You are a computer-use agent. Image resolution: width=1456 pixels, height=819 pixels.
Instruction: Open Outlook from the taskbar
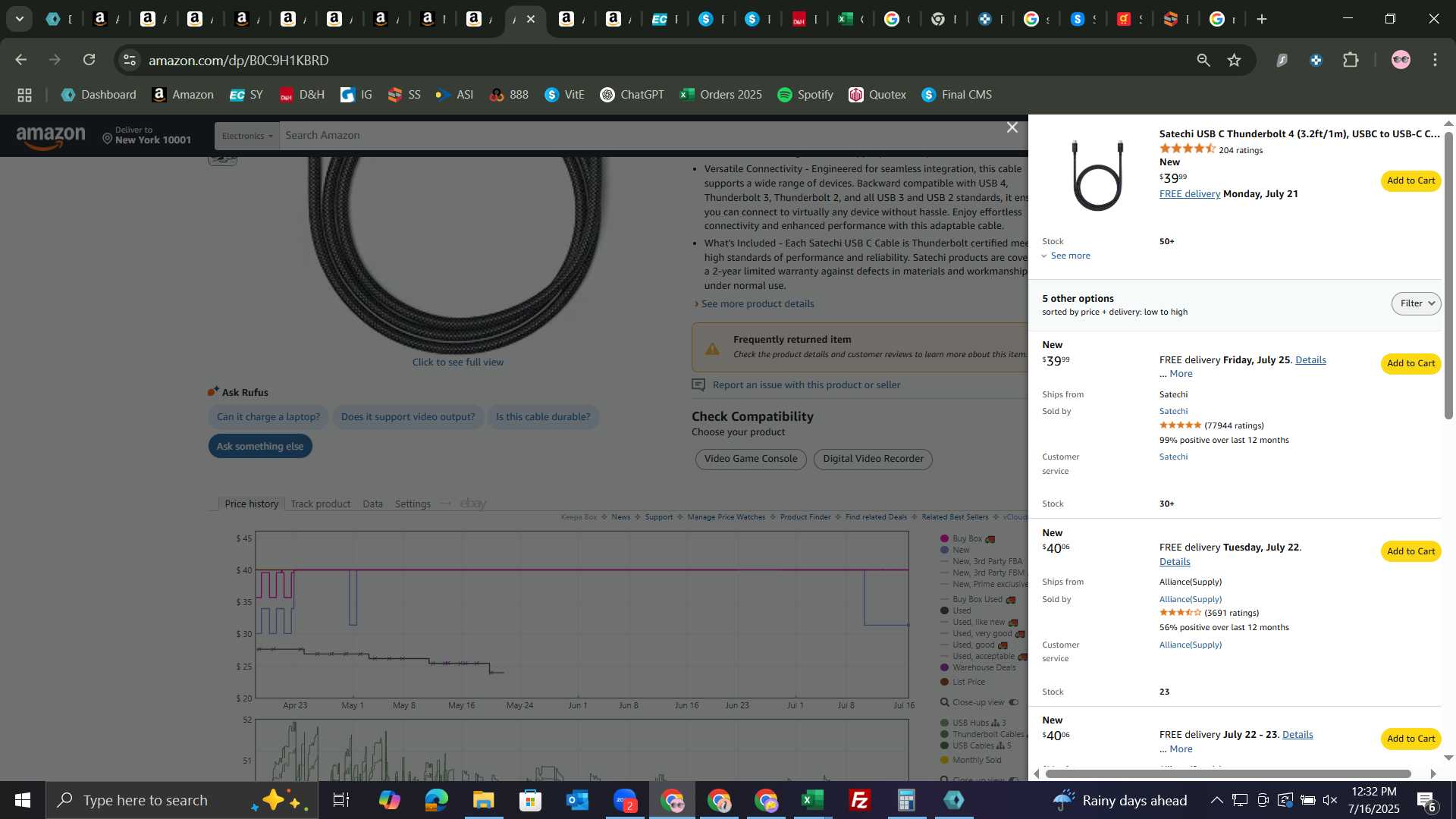pos(577,800)
